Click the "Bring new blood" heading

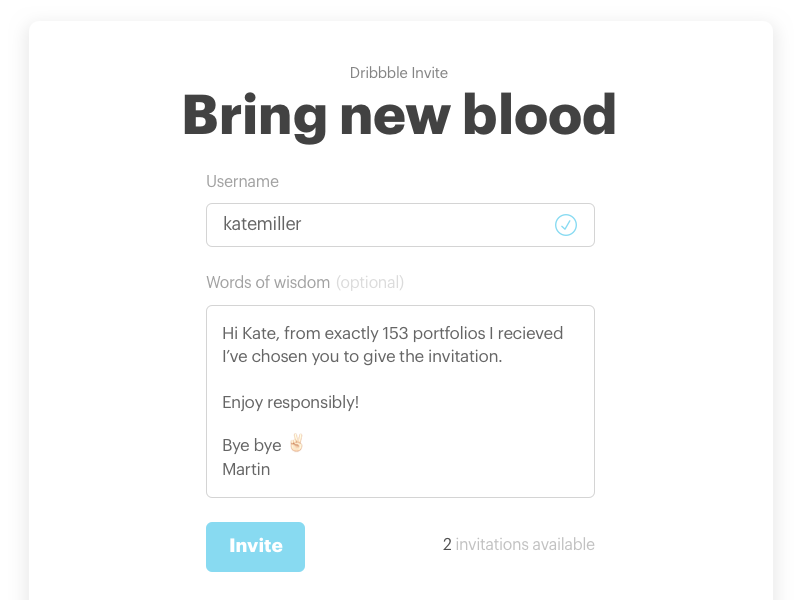pos(399,116)
